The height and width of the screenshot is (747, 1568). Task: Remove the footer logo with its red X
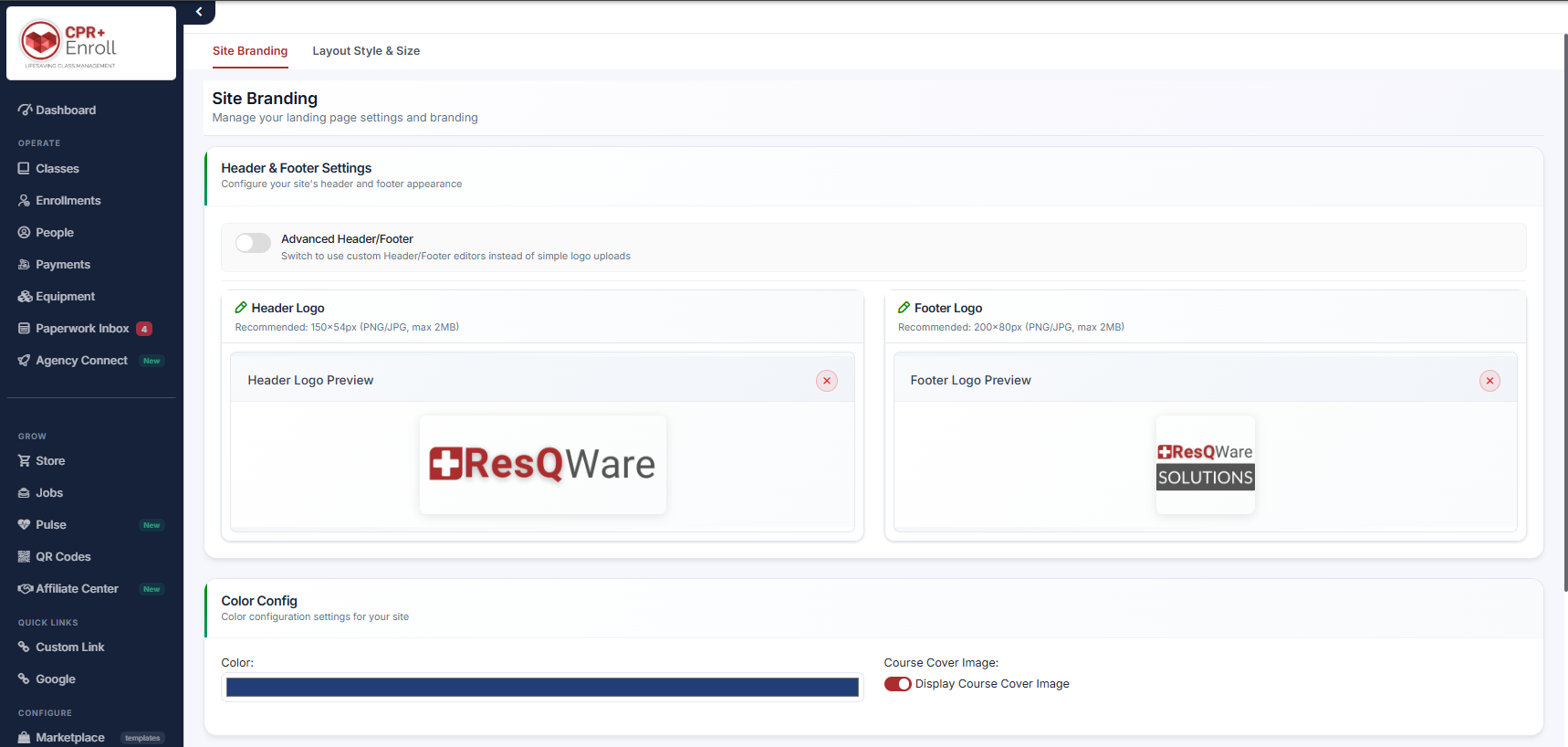(1490, 381)
